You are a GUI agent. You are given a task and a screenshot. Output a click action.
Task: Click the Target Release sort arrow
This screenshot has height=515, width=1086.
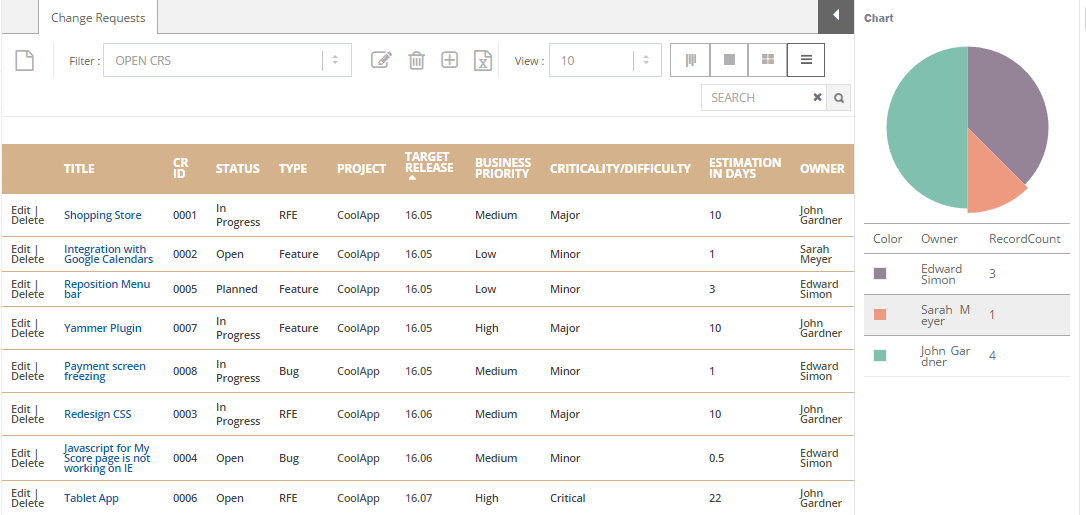click(412, 178)
